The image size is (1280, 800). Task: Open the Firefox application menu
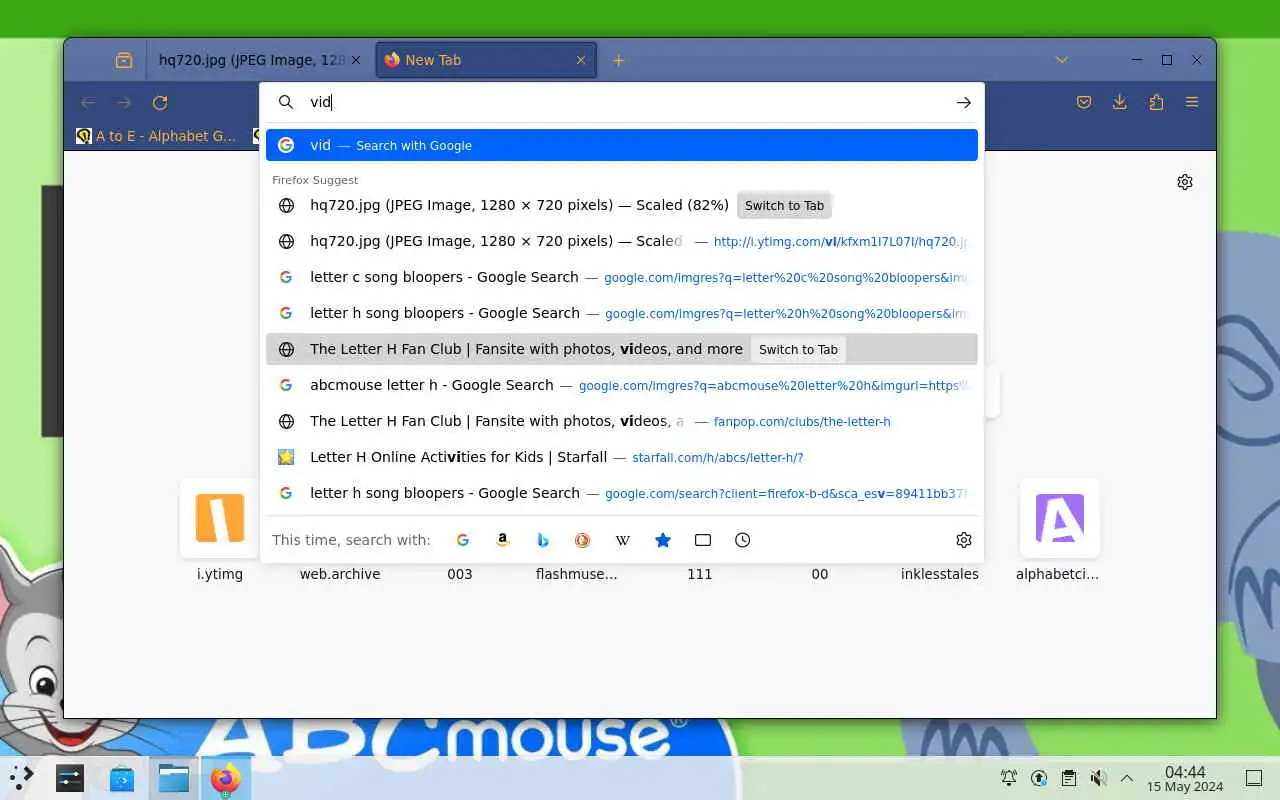[x=1192, y=102]
